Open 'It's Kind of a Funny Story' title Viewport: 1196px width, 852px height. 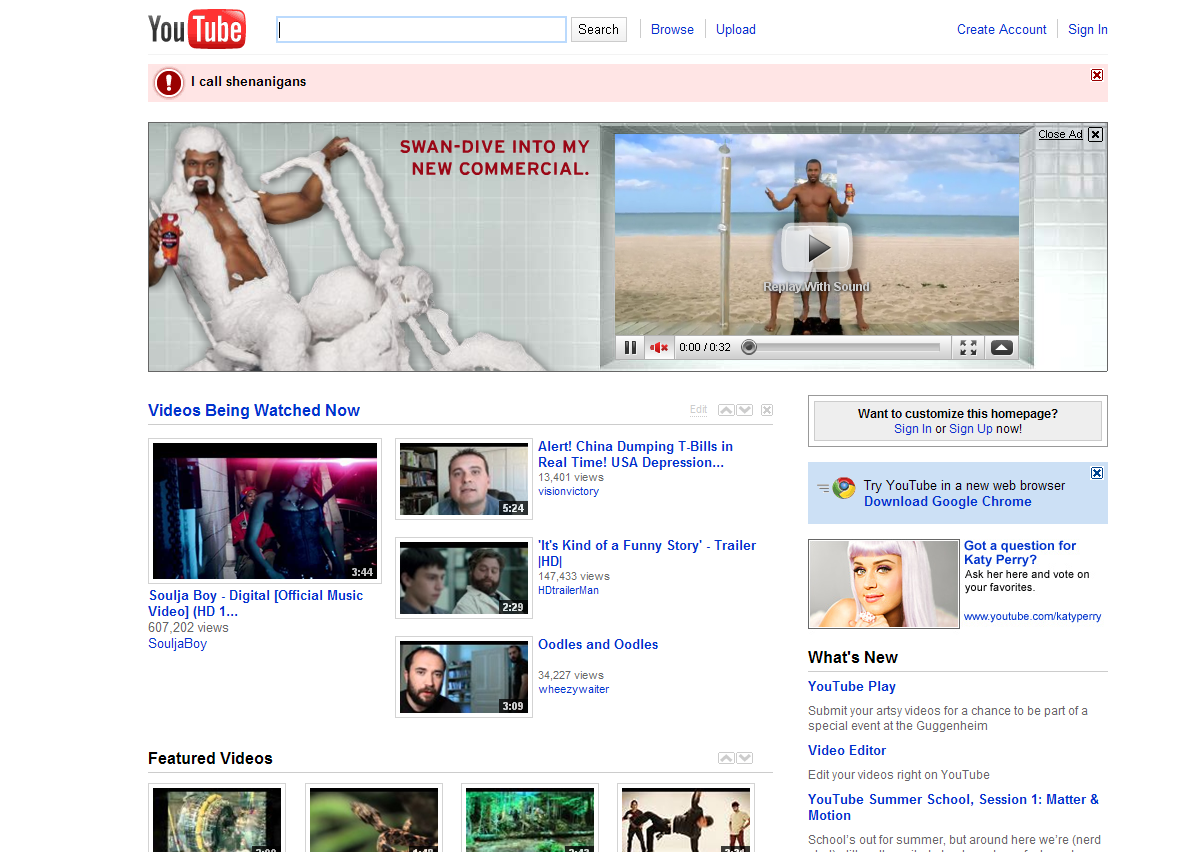click(647, 553)
